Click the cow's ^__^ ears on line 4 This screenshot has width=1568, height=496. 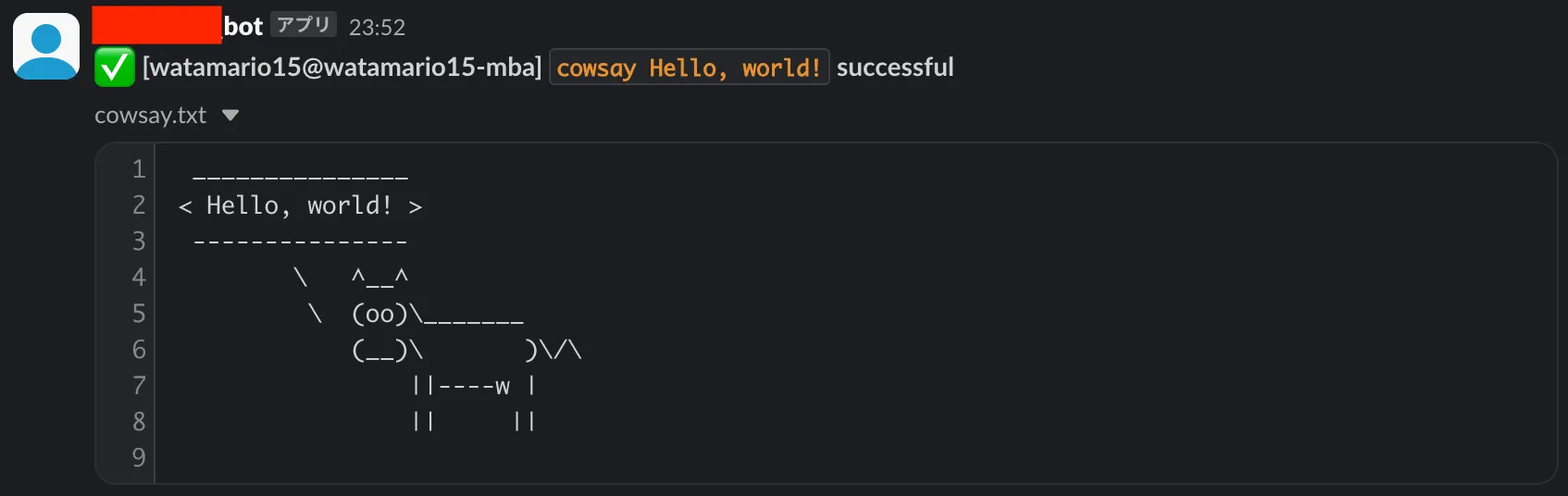pos(380,277)
